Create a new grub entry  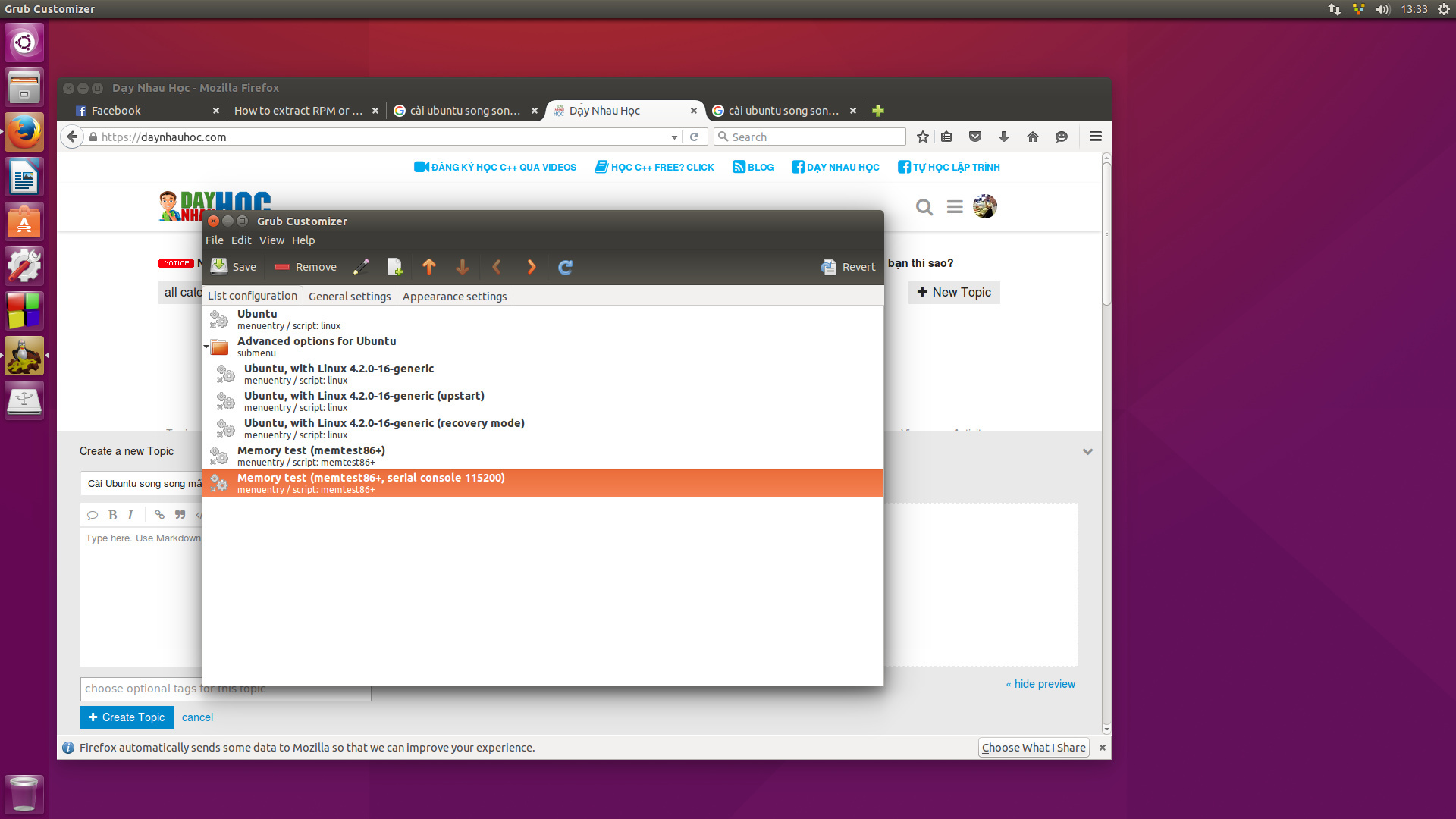394,266
